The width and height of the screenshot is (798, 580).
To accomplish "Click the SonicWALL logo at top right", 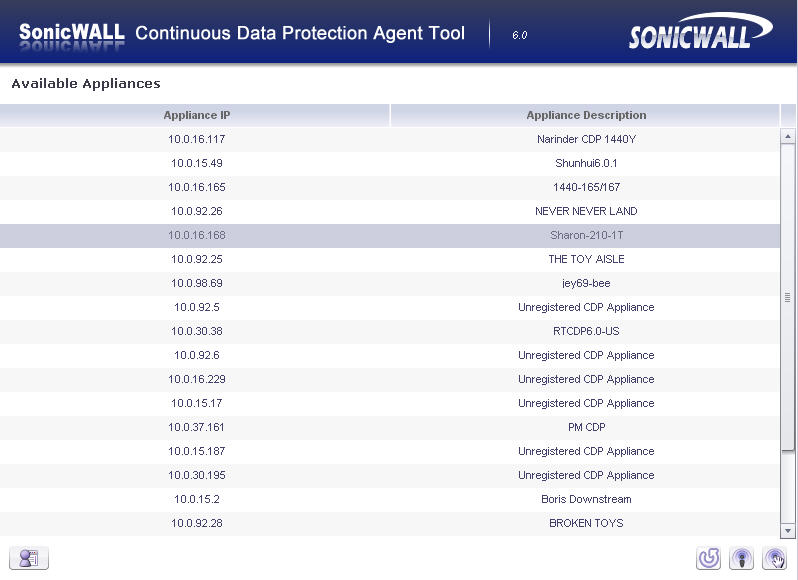I will pyautogui.click(x=701, y=32).
